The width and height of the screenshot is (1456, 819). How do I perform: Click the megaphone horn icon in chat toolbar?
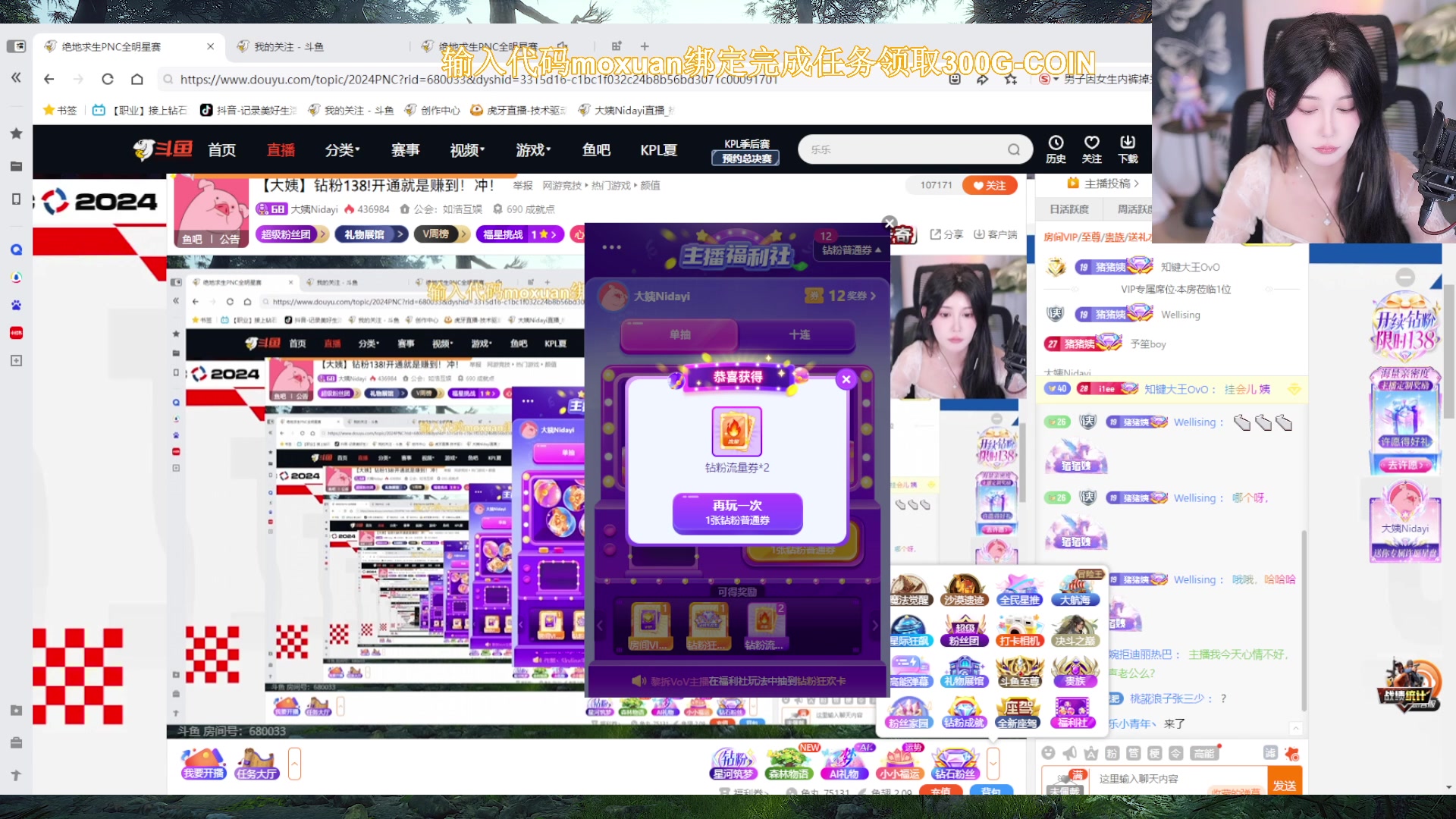1069,753
